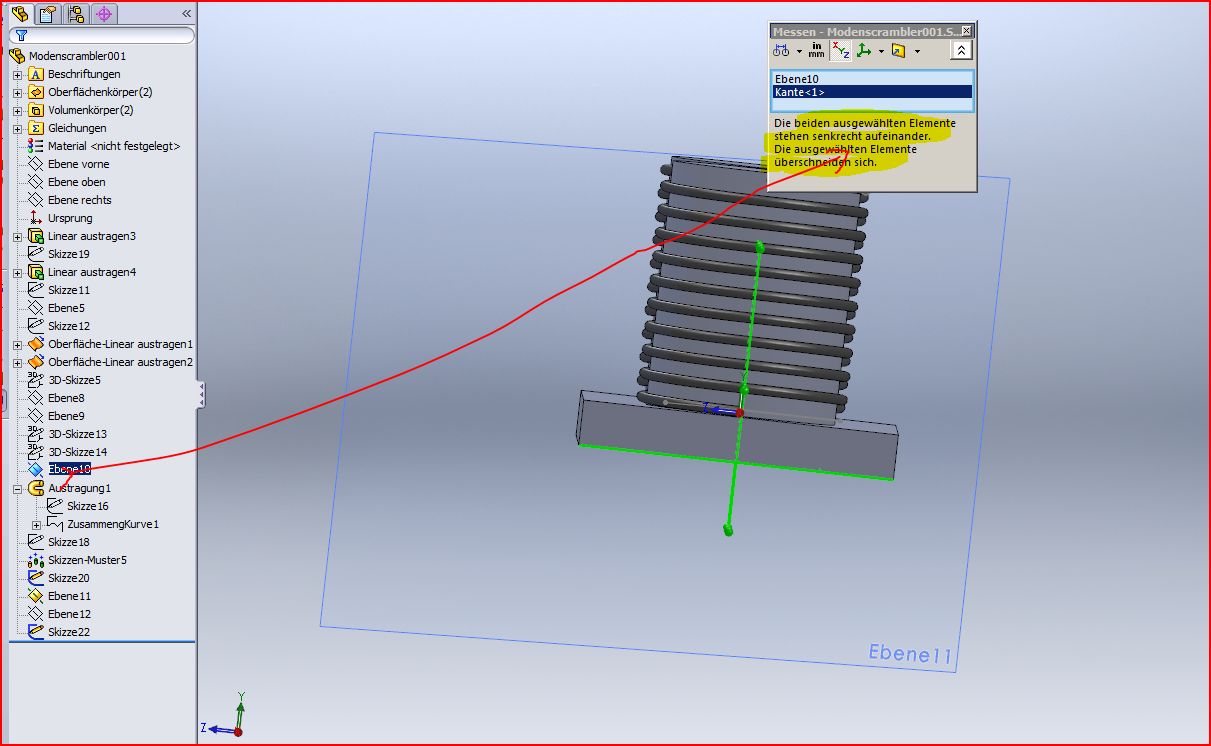Click the feature tree filter field
The height and width of the screenshot is (746, 1211).
click(x=101, y=35)
